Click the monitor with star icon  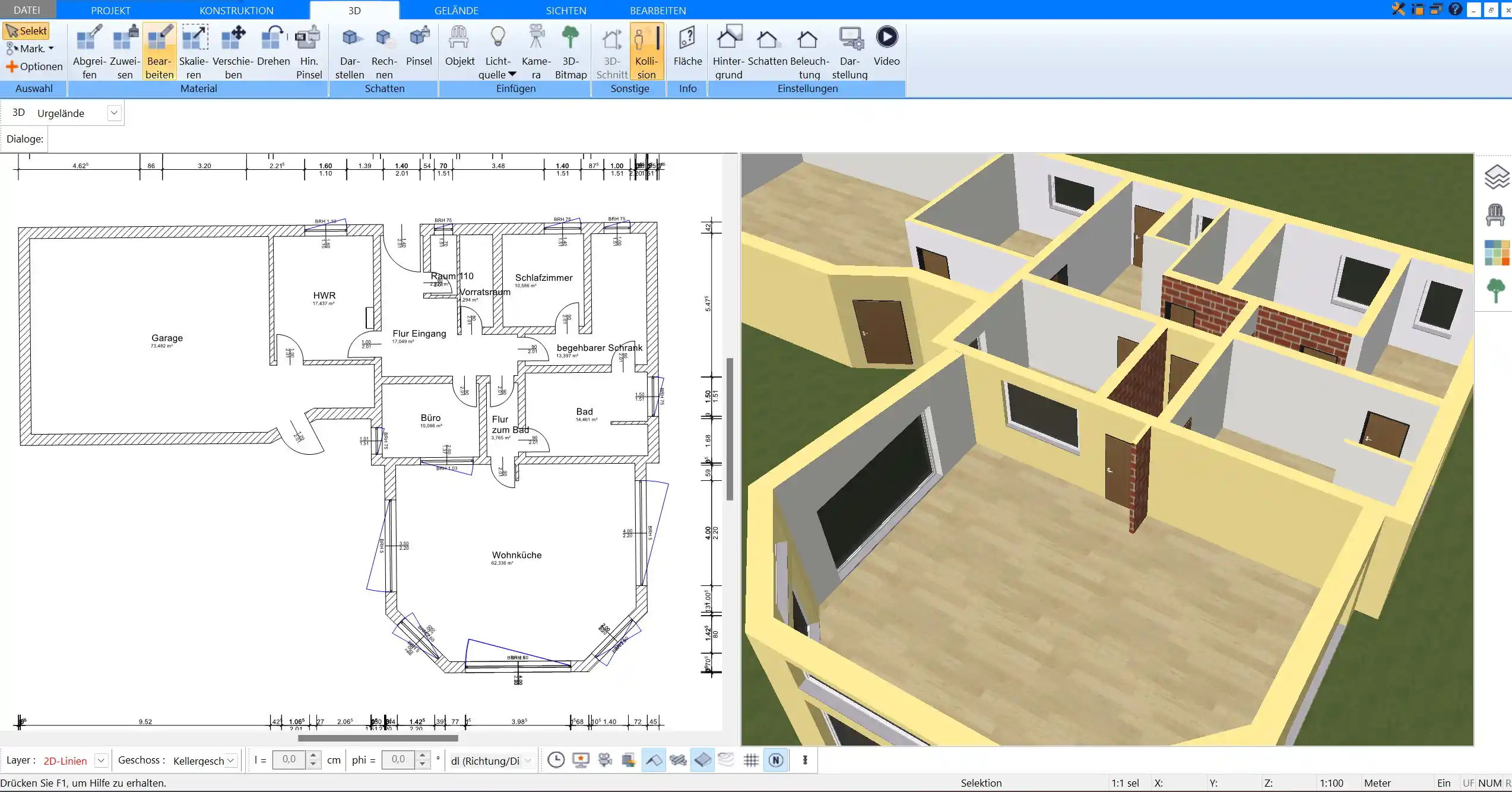pos(581,760)
